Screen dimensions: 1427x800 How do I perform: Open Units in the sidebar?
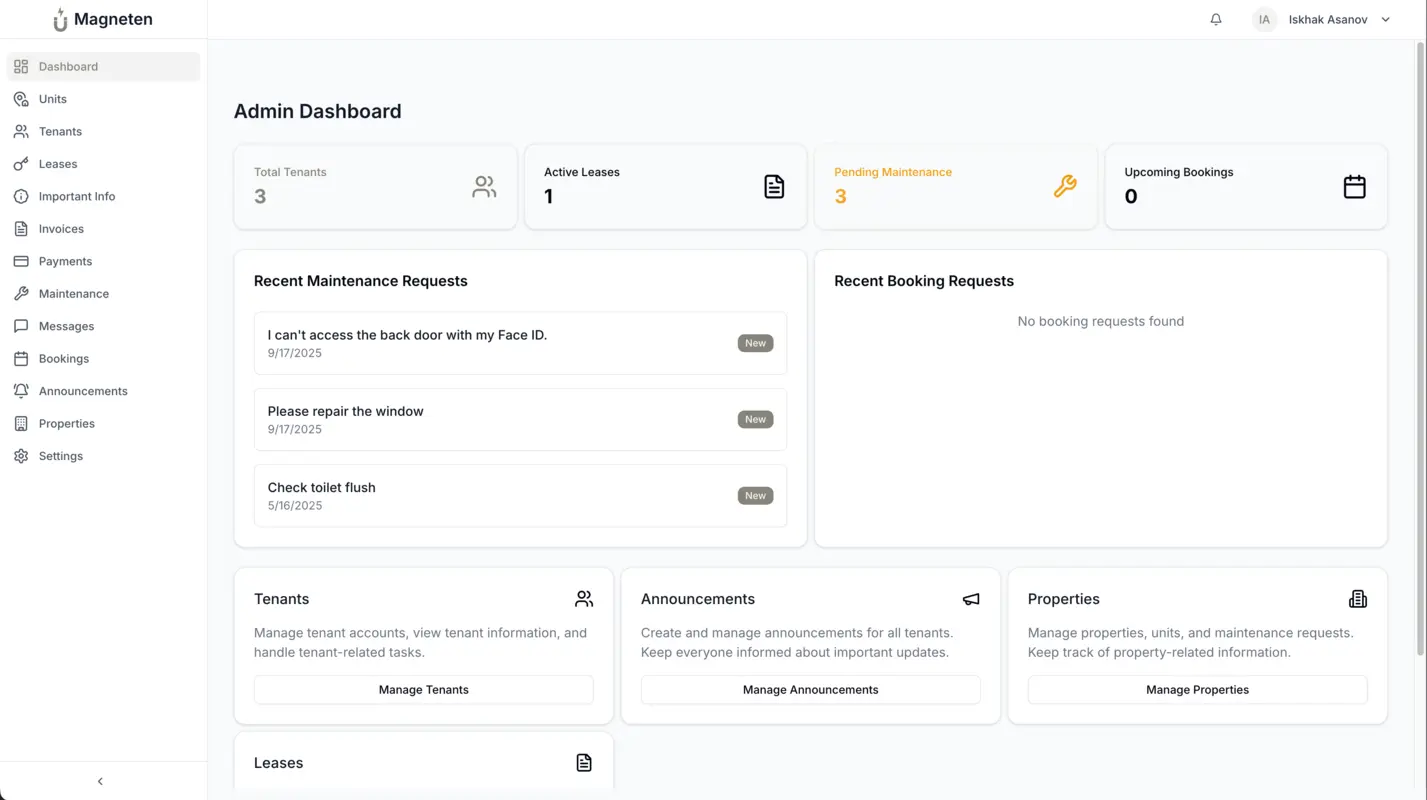[x=53, y=99]
